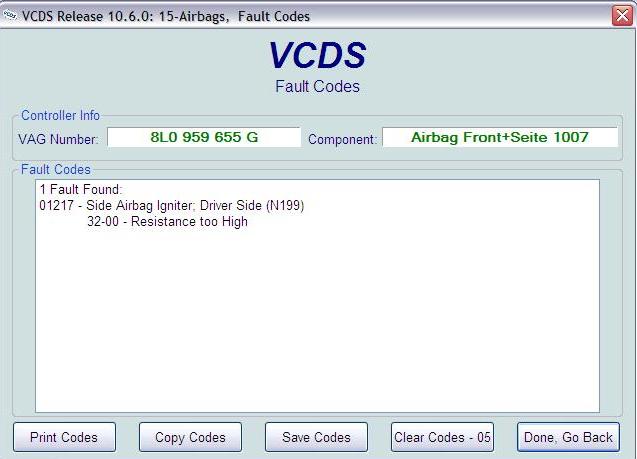Click the '1 Fault Found:' line
637x459 pixels.
click(x=81, y=189)
